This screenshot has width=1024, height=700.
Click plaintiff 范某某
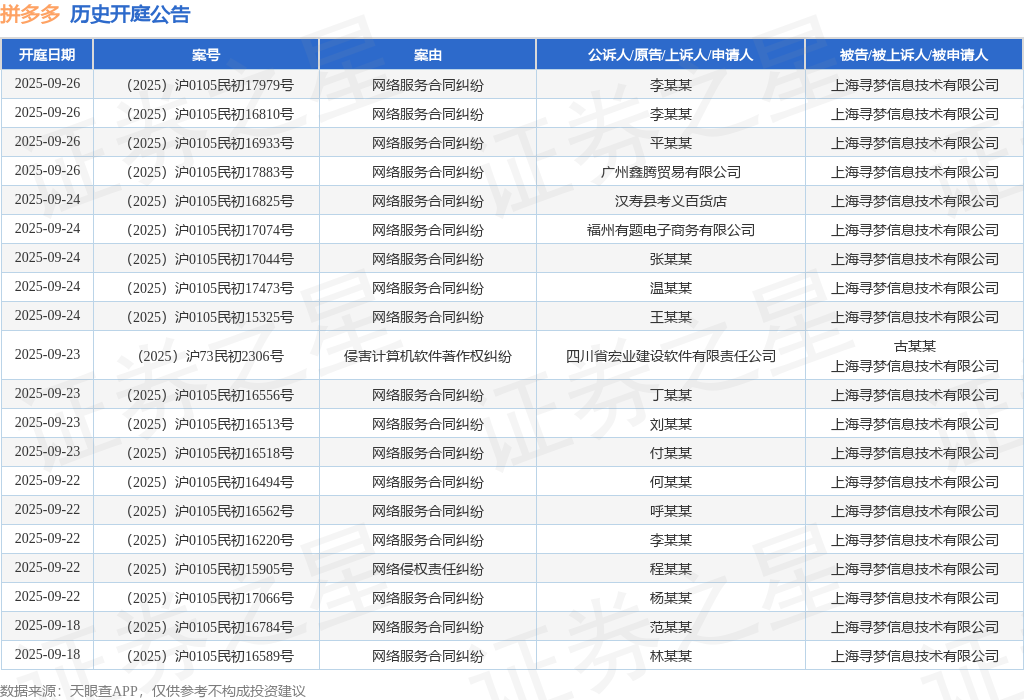pyautogui.click(x=671, y=627)
